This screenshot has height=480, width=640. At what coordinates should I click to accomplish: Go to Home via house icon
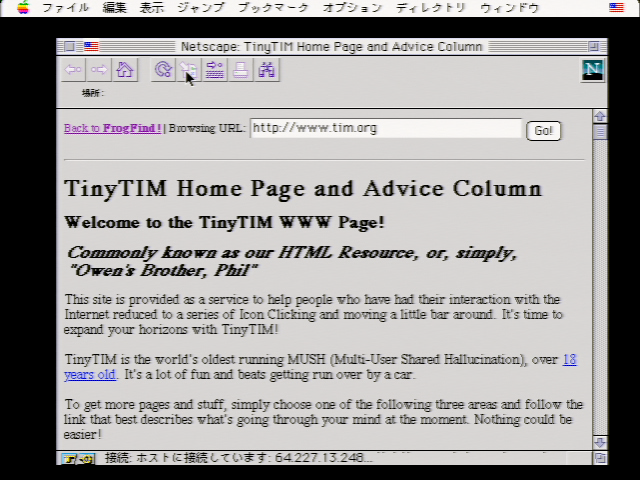tap(125, 70)
